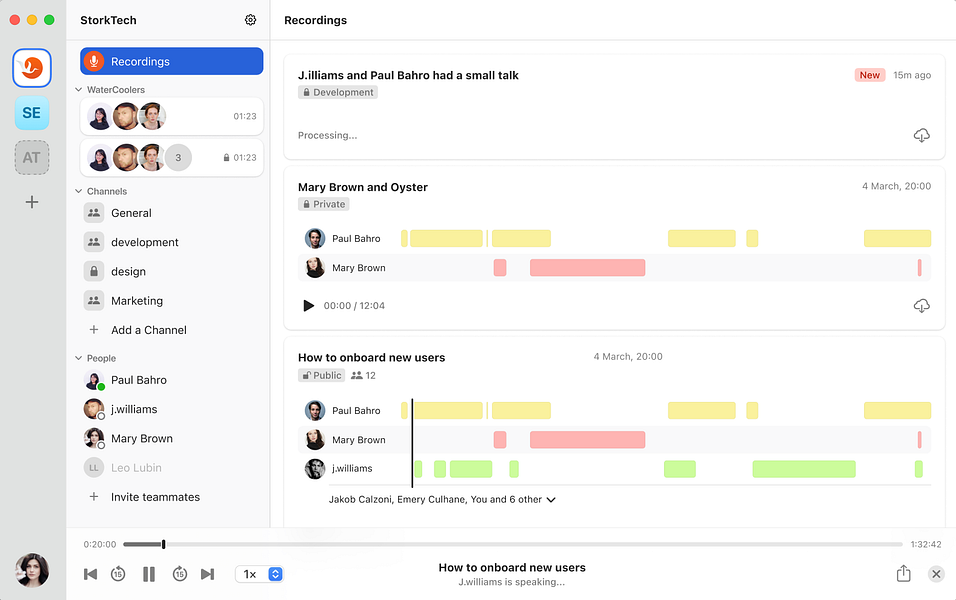
Task: Open Mary Brown and Oyster recording title
Action: (x=363, y=187)
